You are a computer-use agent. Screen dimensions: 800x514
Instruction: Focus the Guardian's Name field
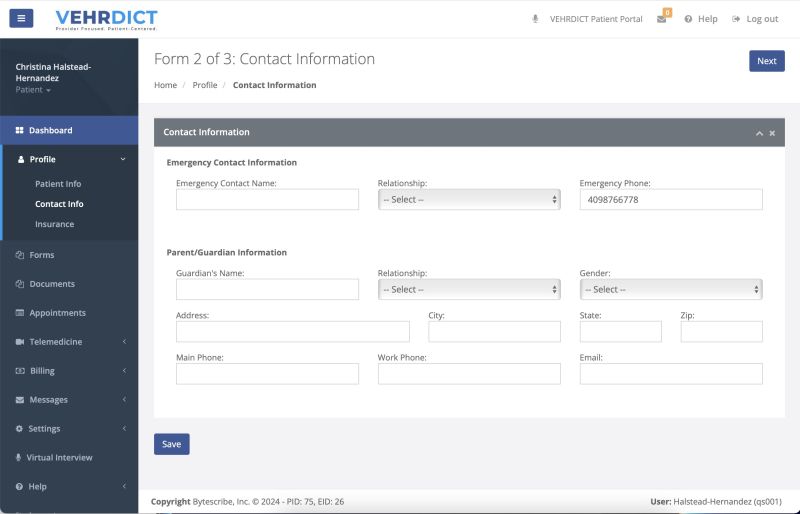point(267,289)
